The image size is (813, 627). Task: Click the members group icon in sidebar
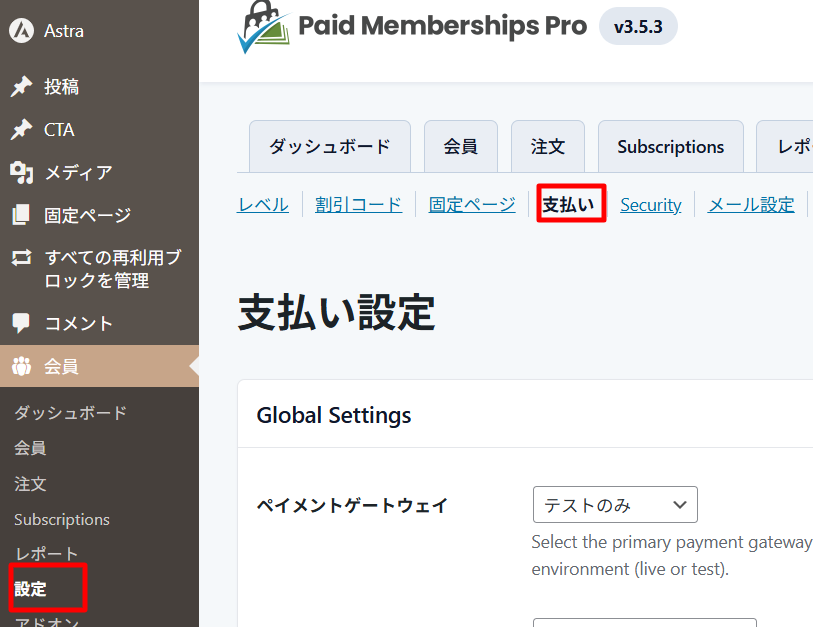point(21,366)
